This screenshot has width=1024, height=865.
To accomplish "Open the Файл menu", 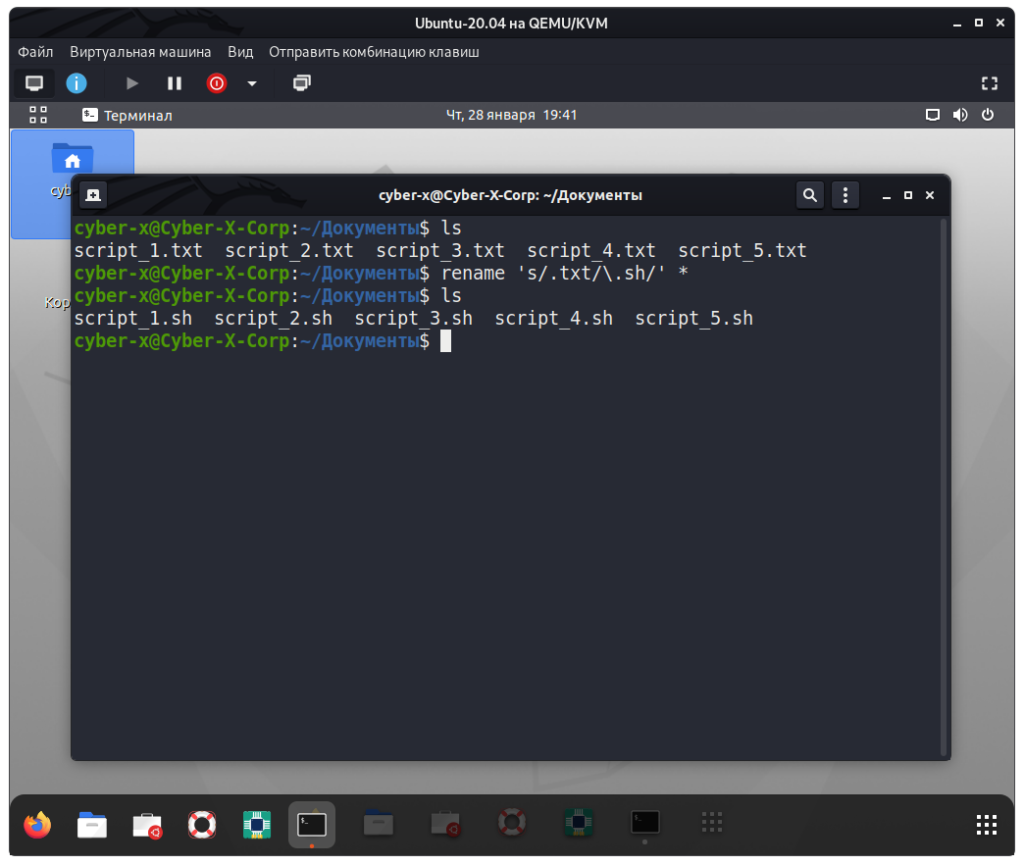I will coord(35,52).
